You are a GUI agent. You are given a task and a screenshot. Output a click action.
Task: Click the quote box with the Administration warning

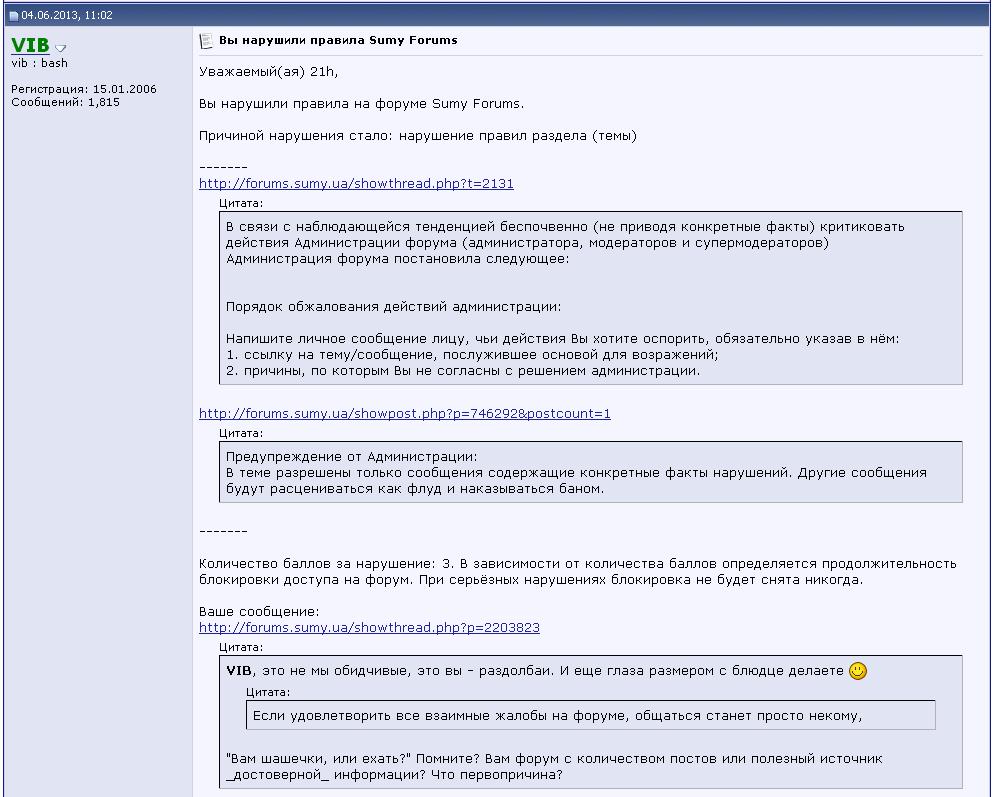(590, 472)
